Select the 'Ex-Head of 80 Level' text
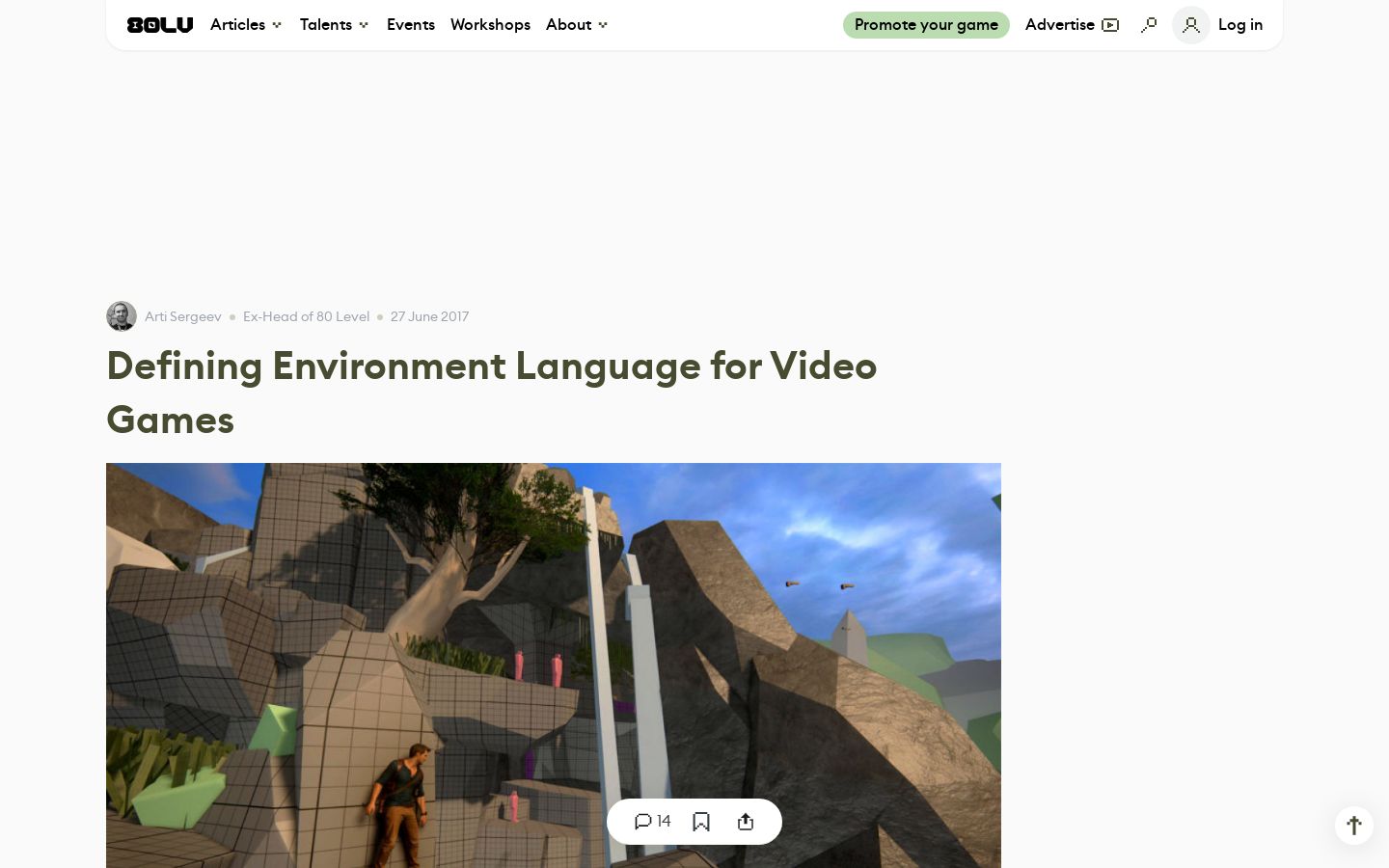This screenshot has height=868, width=1389. [306, 316]
